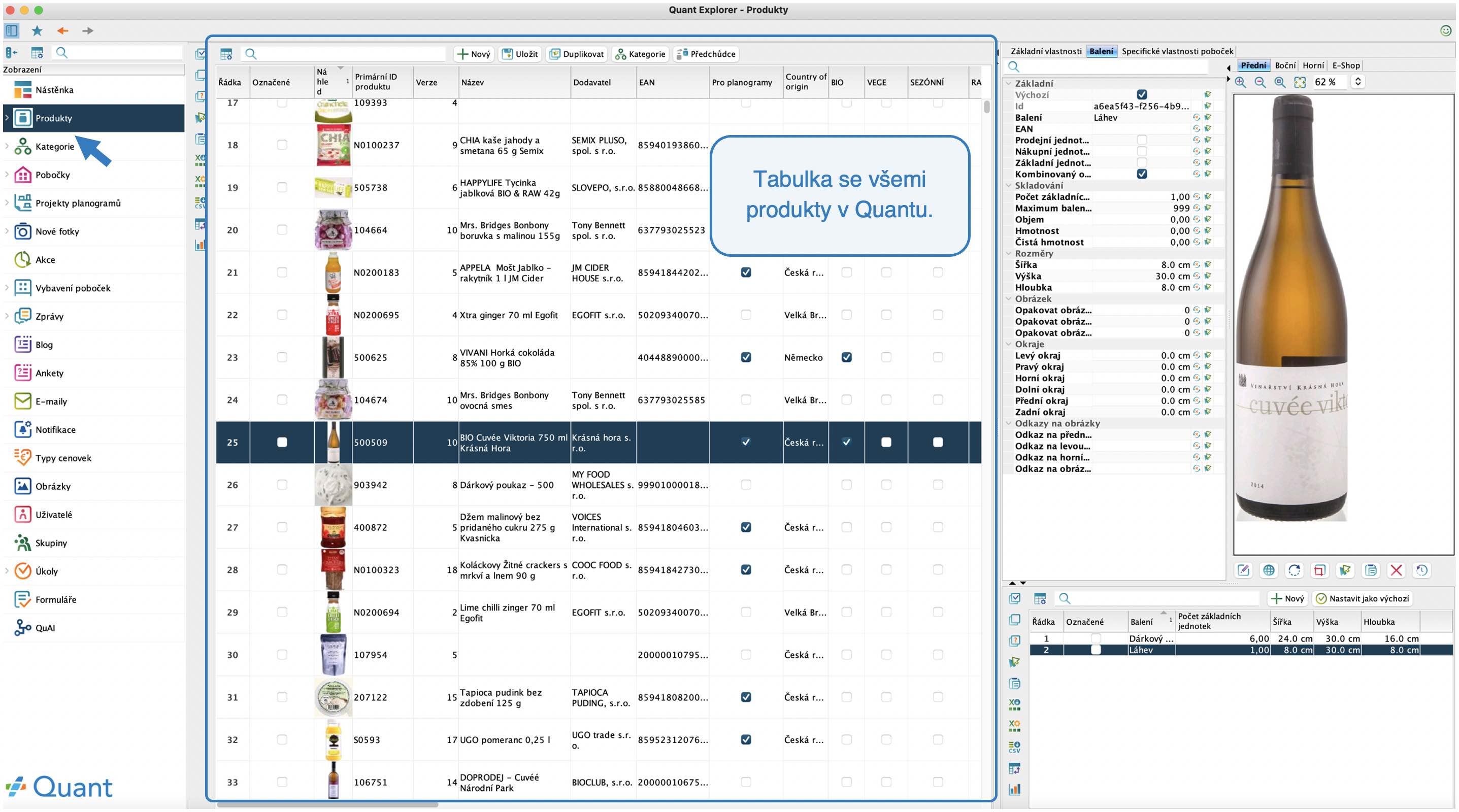
Task: Go forward with the gray arrow
Action: [87, 30]
